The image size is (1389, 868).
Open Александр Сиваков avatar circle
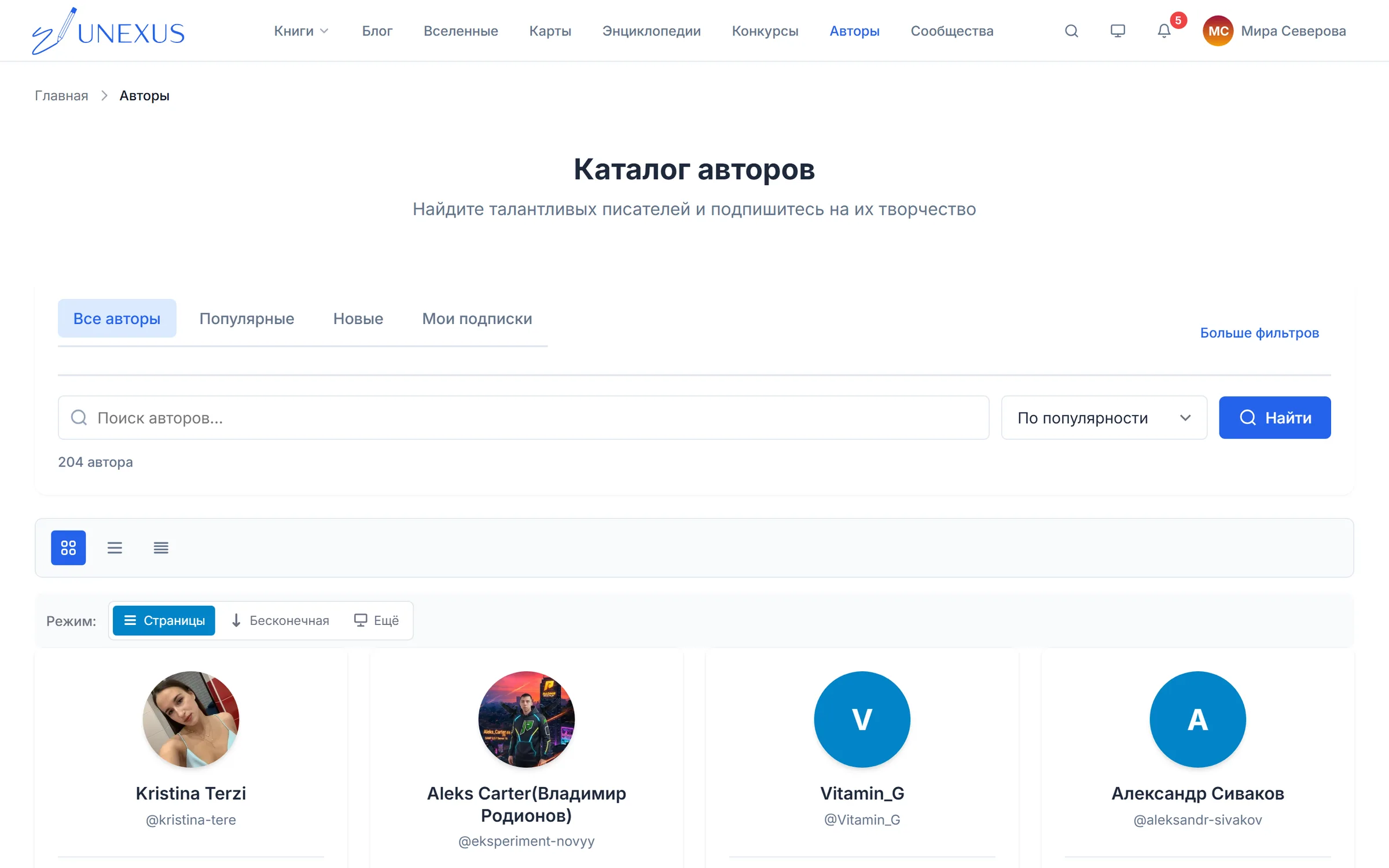[x=1197, y=719]
